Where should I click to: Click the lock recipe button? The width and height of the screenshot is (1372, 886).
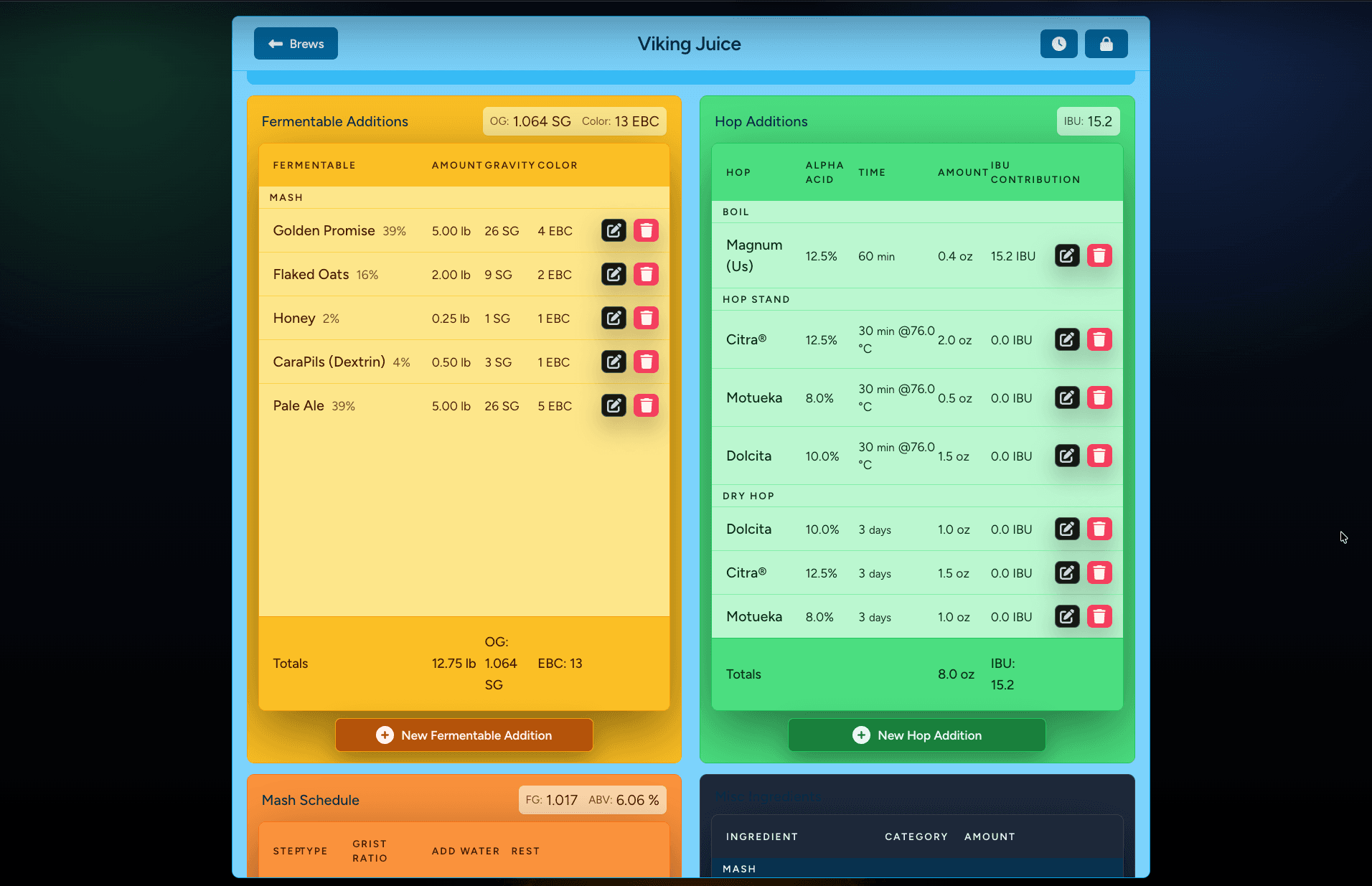(1106, 44)
